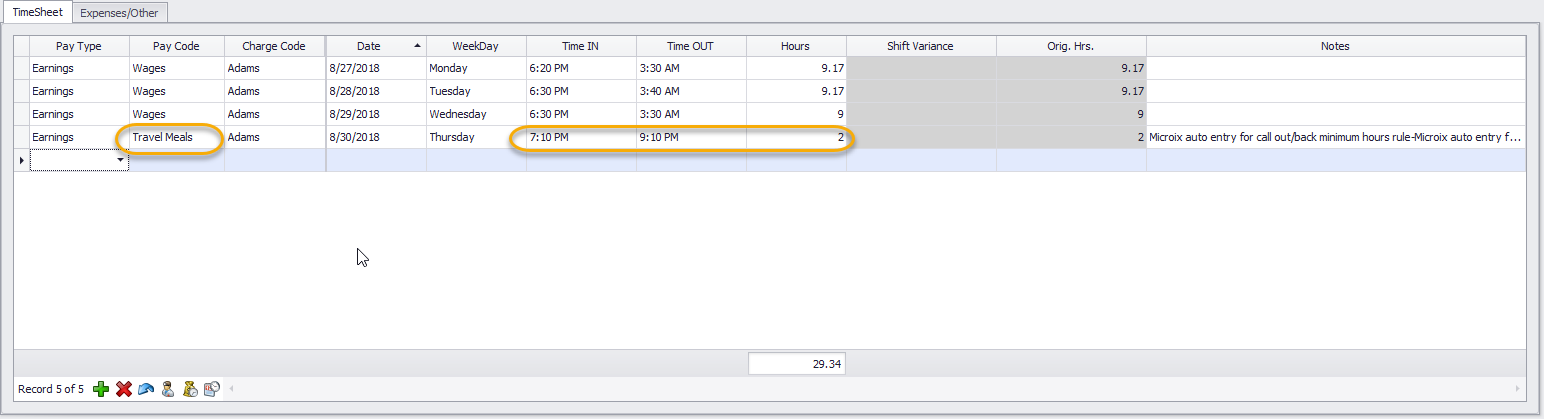The width and height of the screenshot is (1544, 419).
Task: Click the red X delete record icon
Action: (x=124, y=389)
